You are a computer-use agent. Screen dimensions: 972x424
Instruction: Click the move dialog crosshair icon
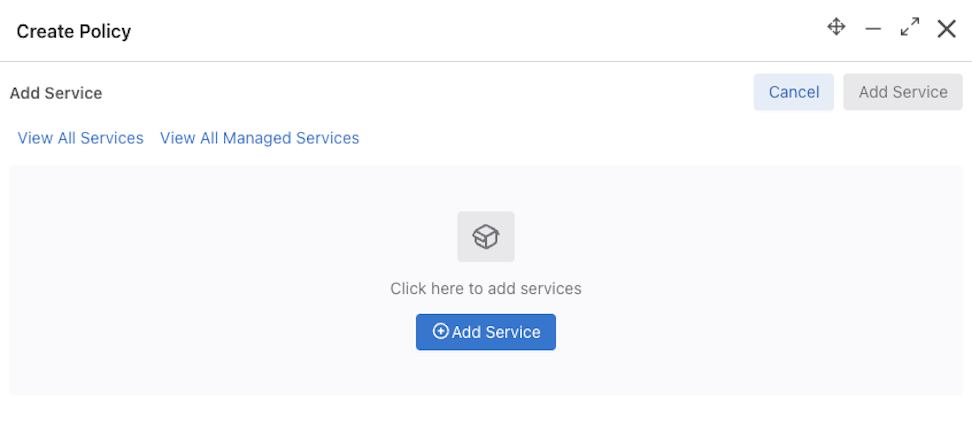point(836,27)
